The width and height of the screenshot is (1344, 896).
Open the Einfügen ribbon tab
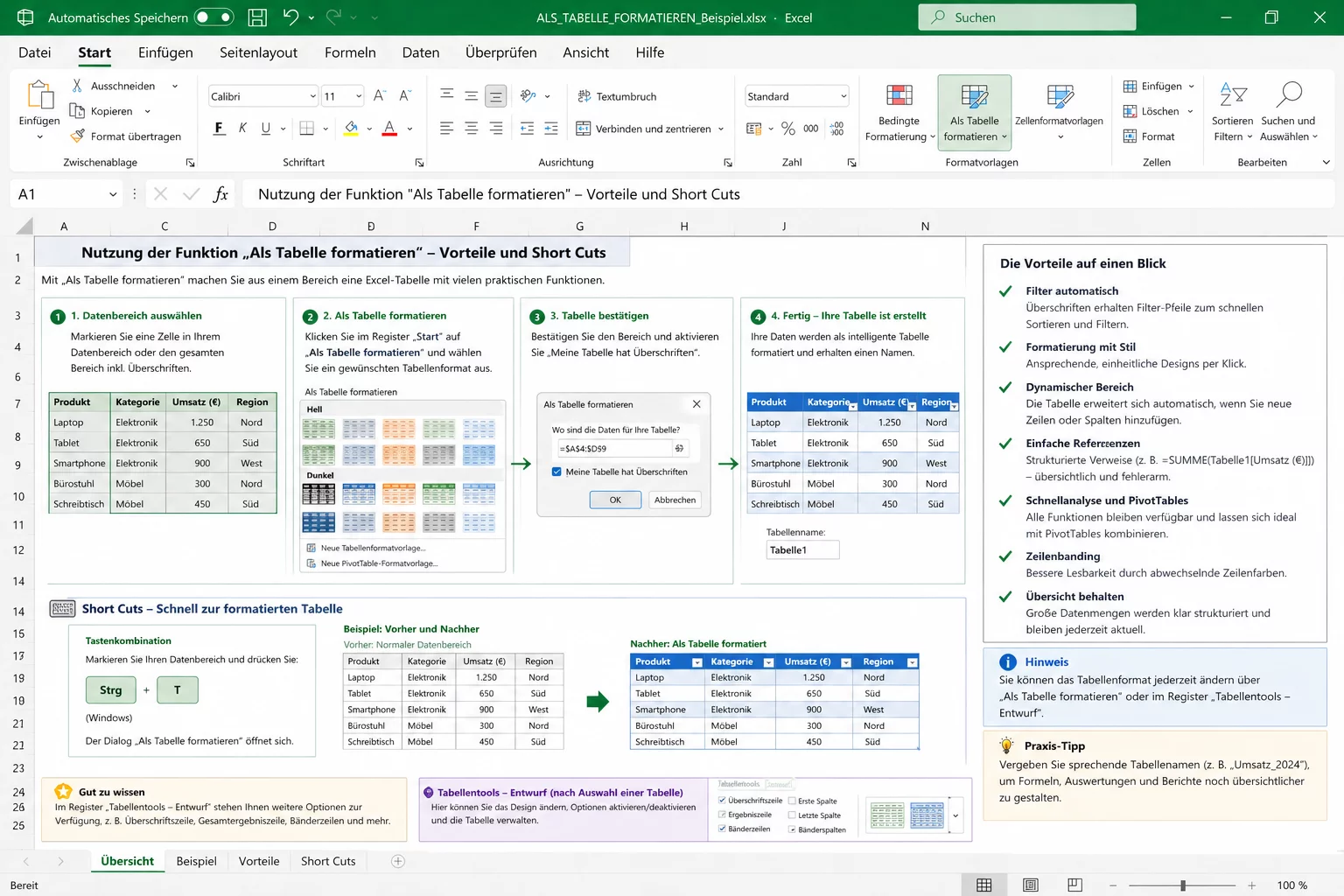point(165,52)
